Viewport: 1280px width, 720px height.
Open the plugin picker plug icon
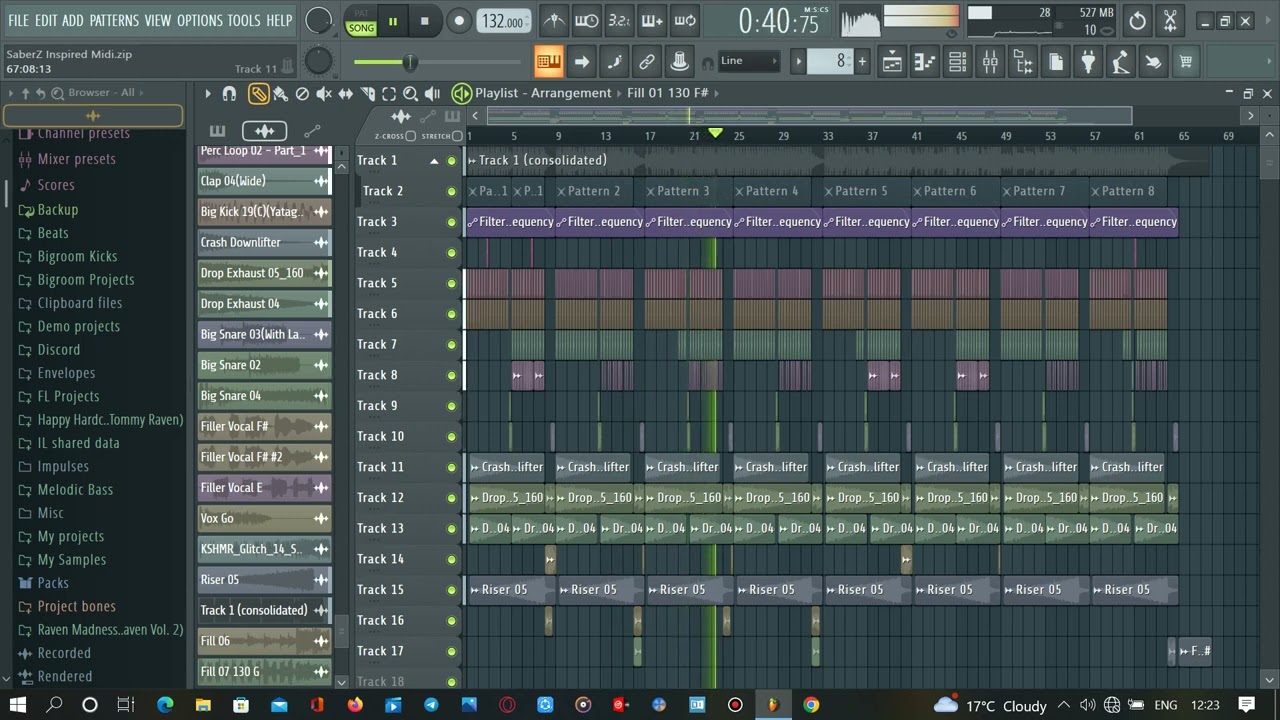pos(1088,62)
